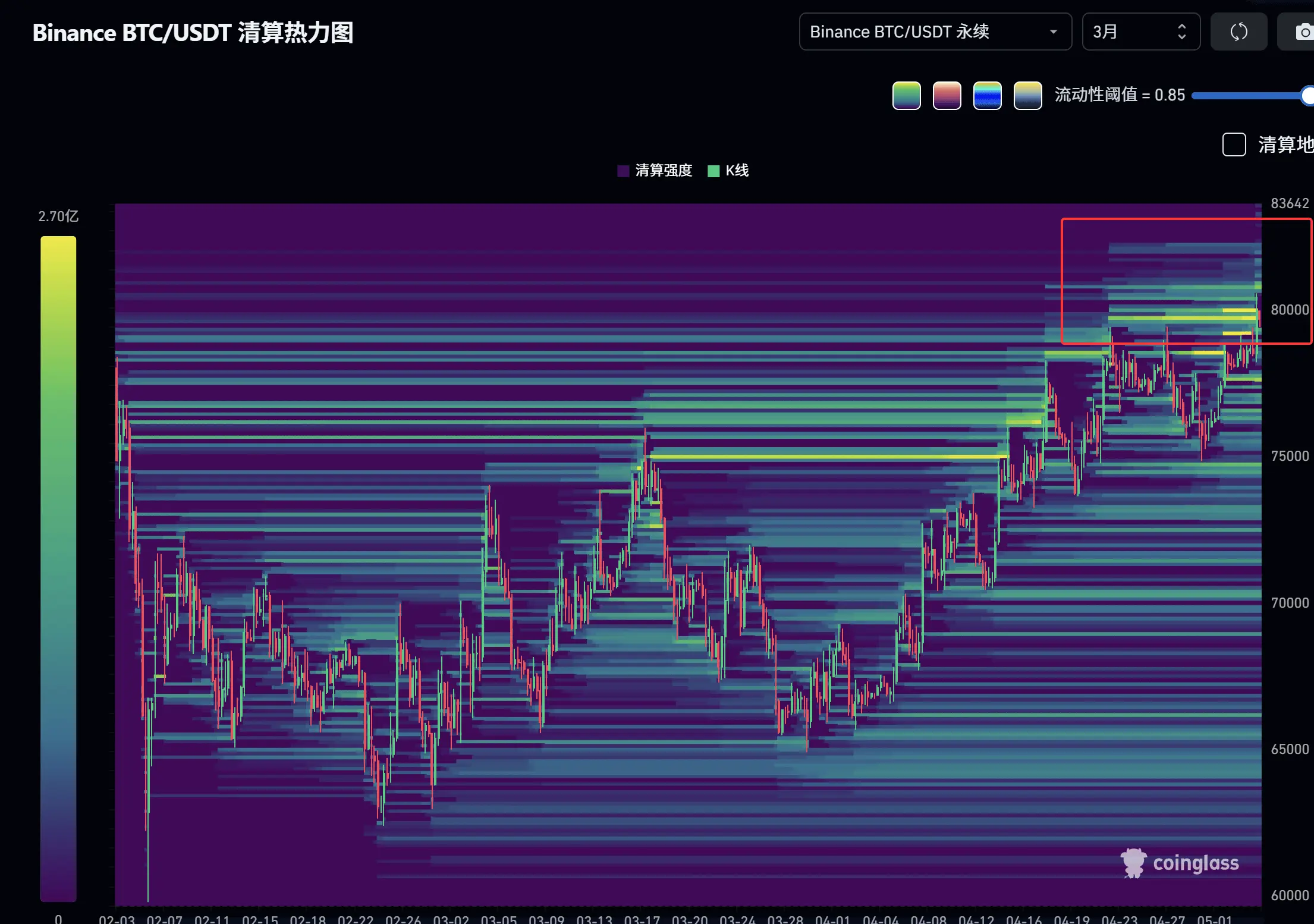This screenshot has width=1314, height=924.
Task: Click the 60000 price axis label
Action: [x=1290, y=895]
